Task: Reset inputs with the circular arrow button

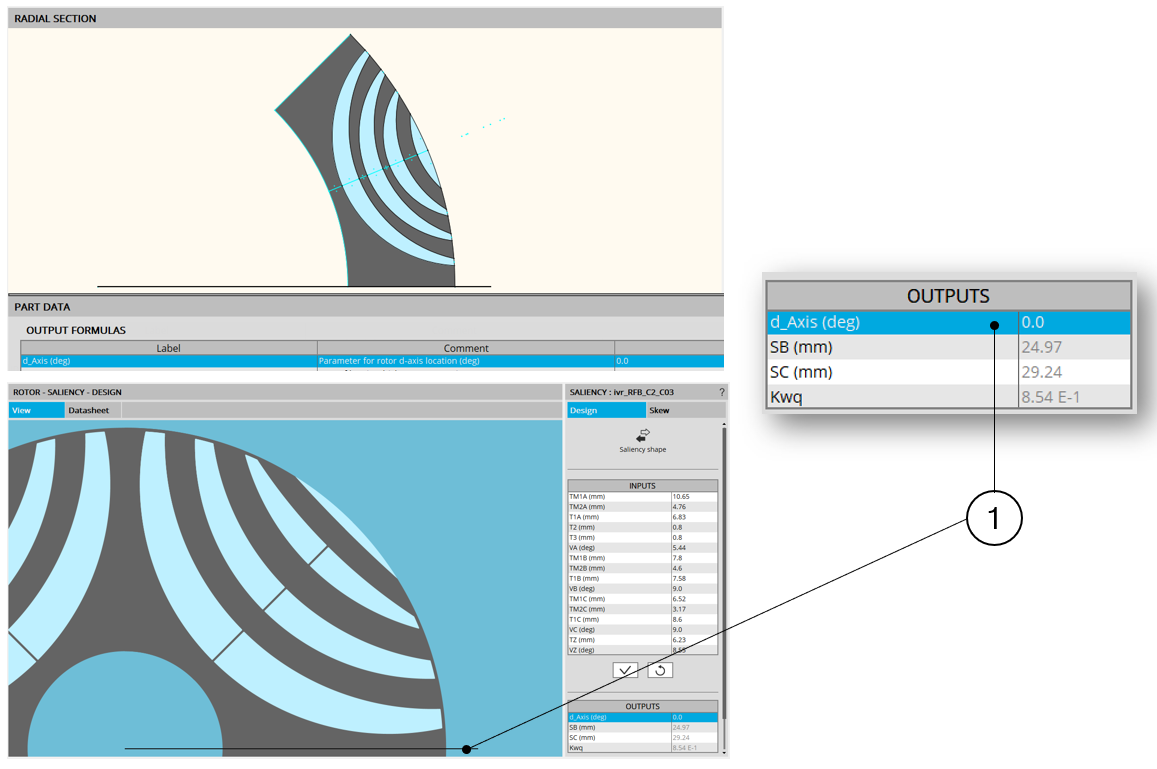Action: point(660,670)
